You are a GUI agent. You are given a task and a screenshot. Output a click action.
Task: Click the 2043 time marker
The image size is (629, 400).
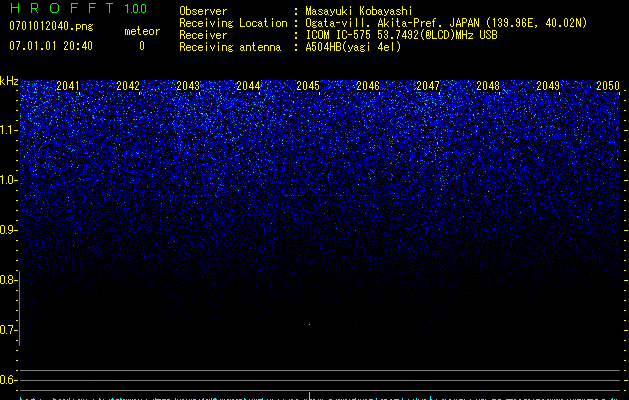[x=188, y=86]
